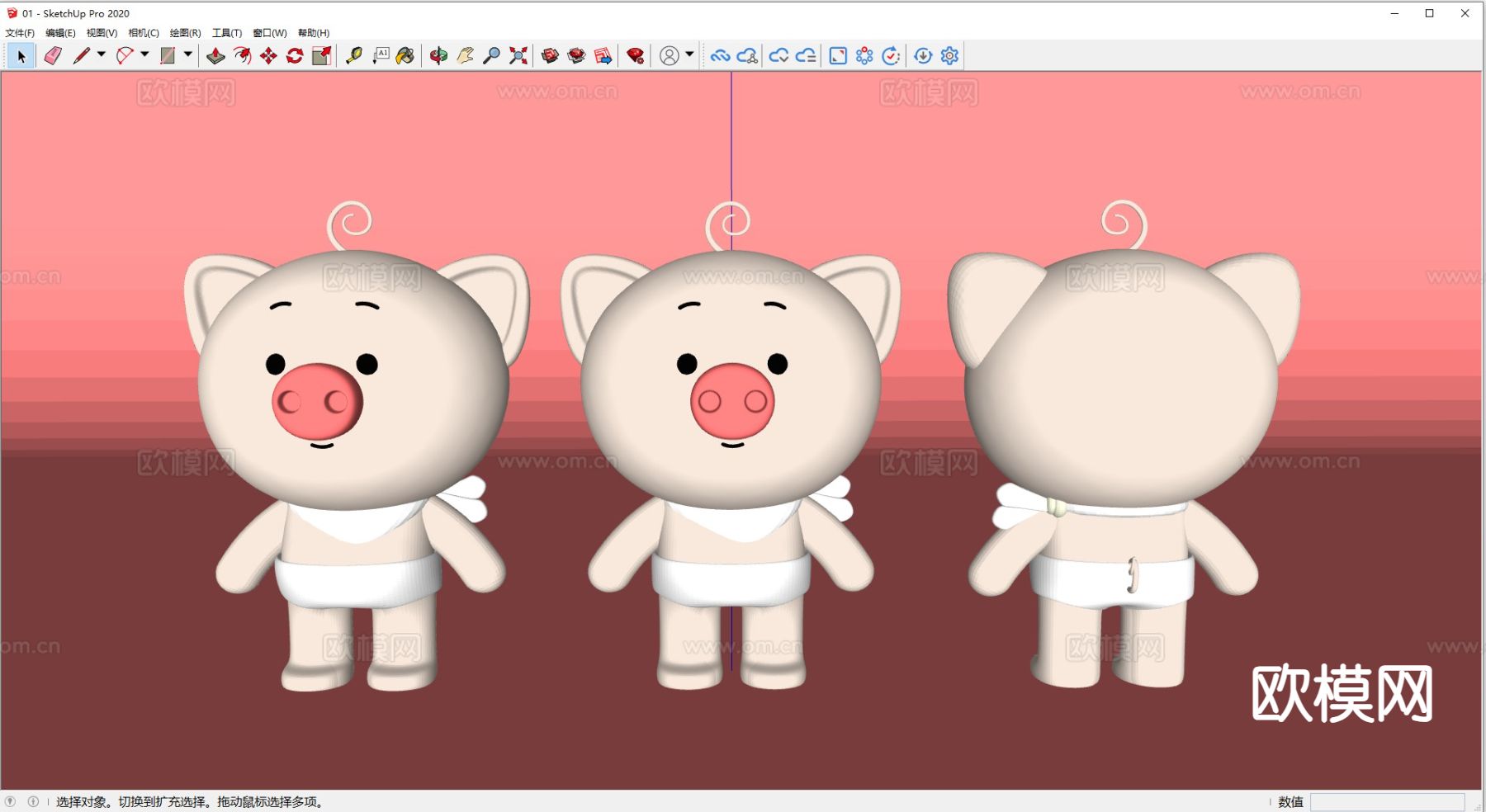
Task: Click the Zoom Extents icon
Action: (x=518, y=55)
